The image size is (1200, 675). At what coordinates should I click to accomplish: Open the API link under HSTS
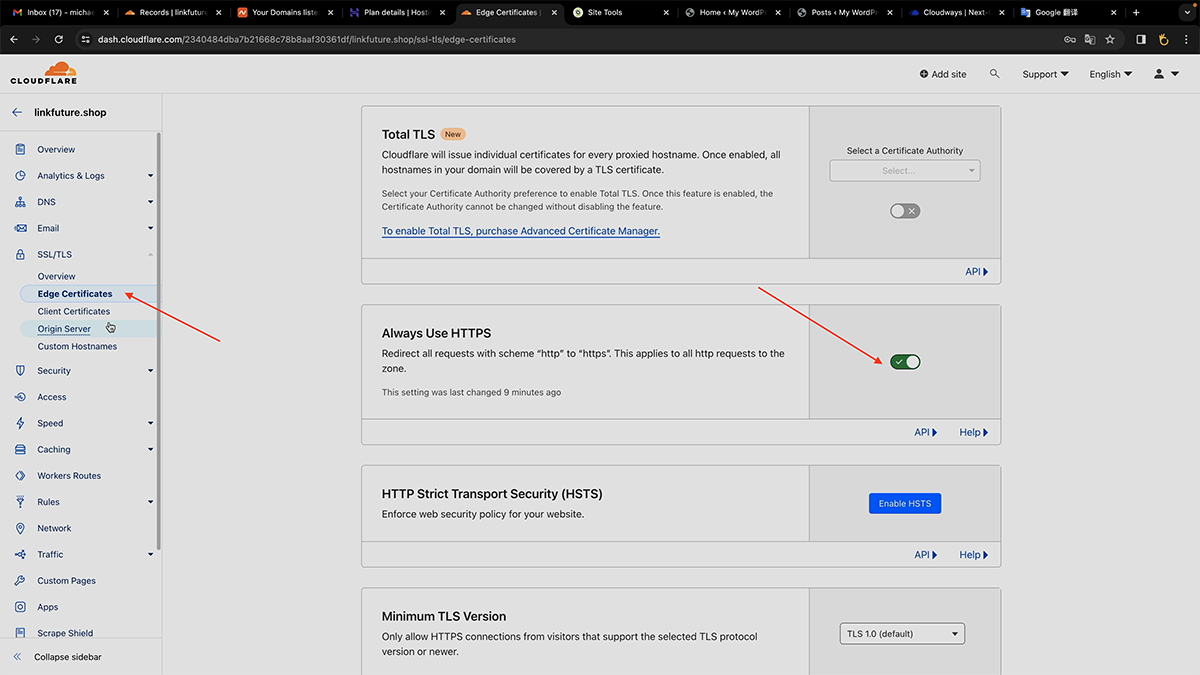[926, 555]
